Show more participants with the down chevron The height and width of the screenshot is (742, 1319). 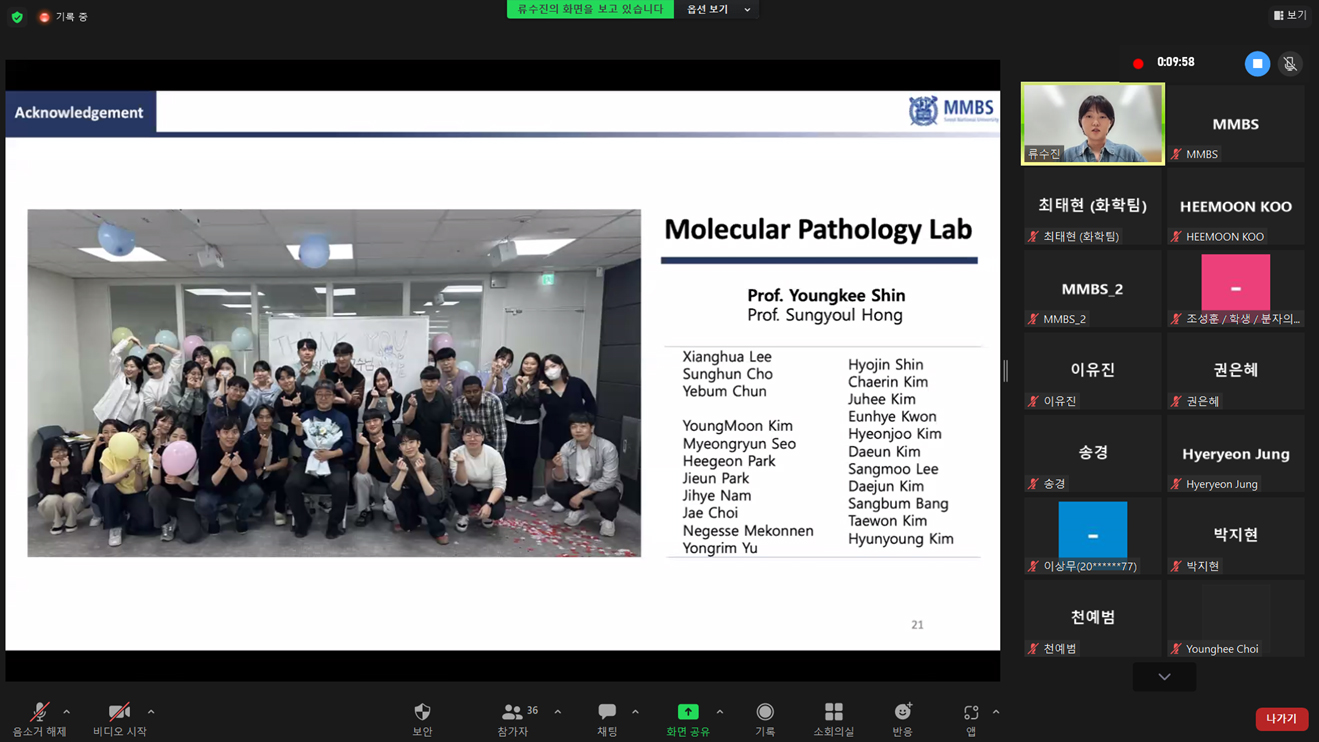1164,677
